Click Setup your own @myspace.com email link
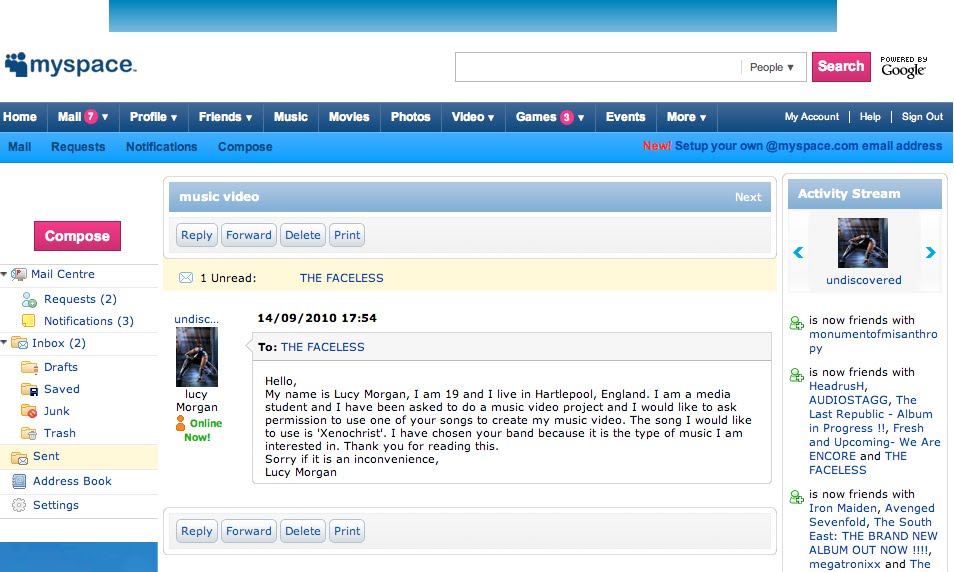The width and height of the screenshot is (954, 572). 808,146
